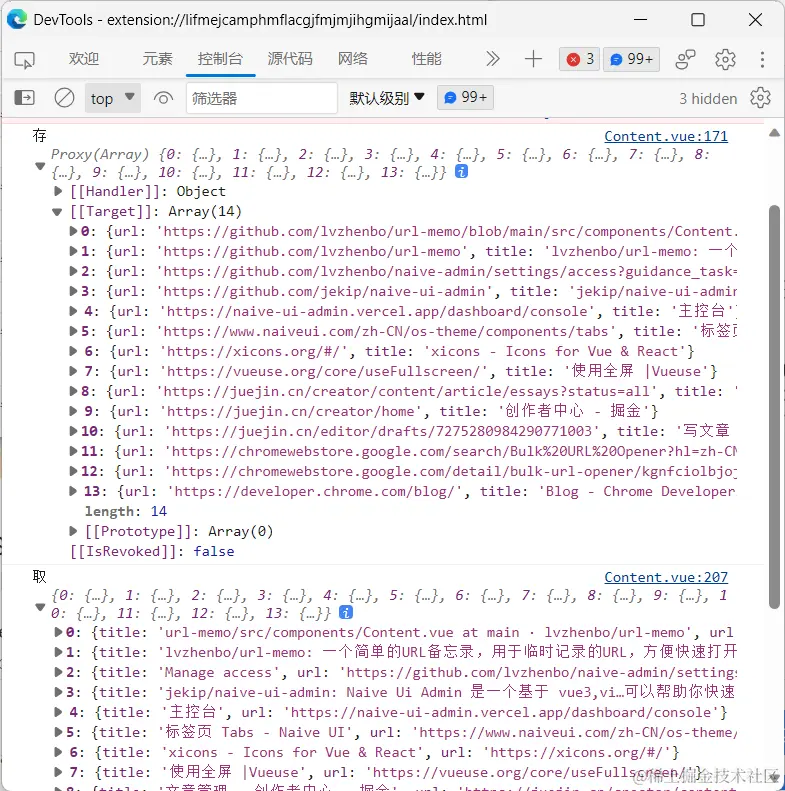Expand 取 item 0 Content.vue at main
This screenshot has width=785, height=791.
[x=59, y=632]
